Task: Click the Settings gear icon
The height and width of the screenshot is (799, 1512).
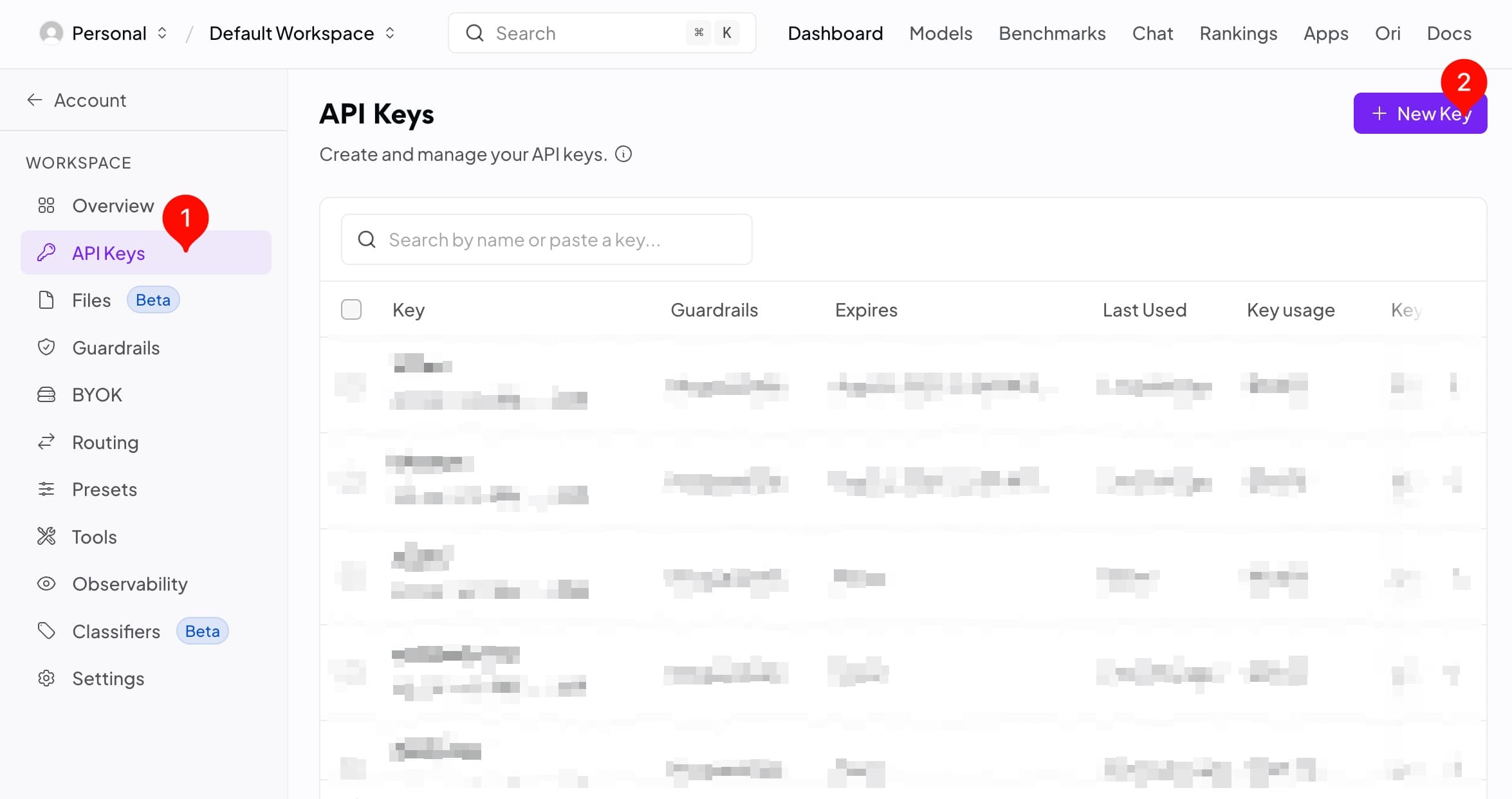Action: click(46, 678)
